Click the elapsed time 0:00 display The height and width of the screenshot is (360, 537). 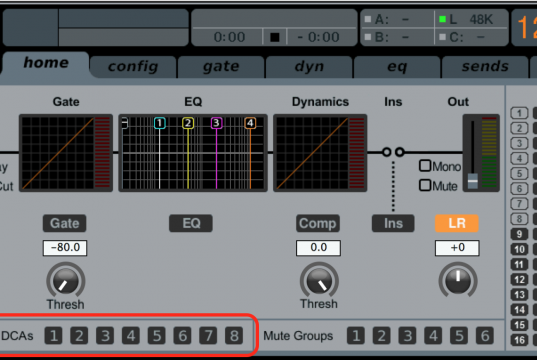[x=229, y=37]
